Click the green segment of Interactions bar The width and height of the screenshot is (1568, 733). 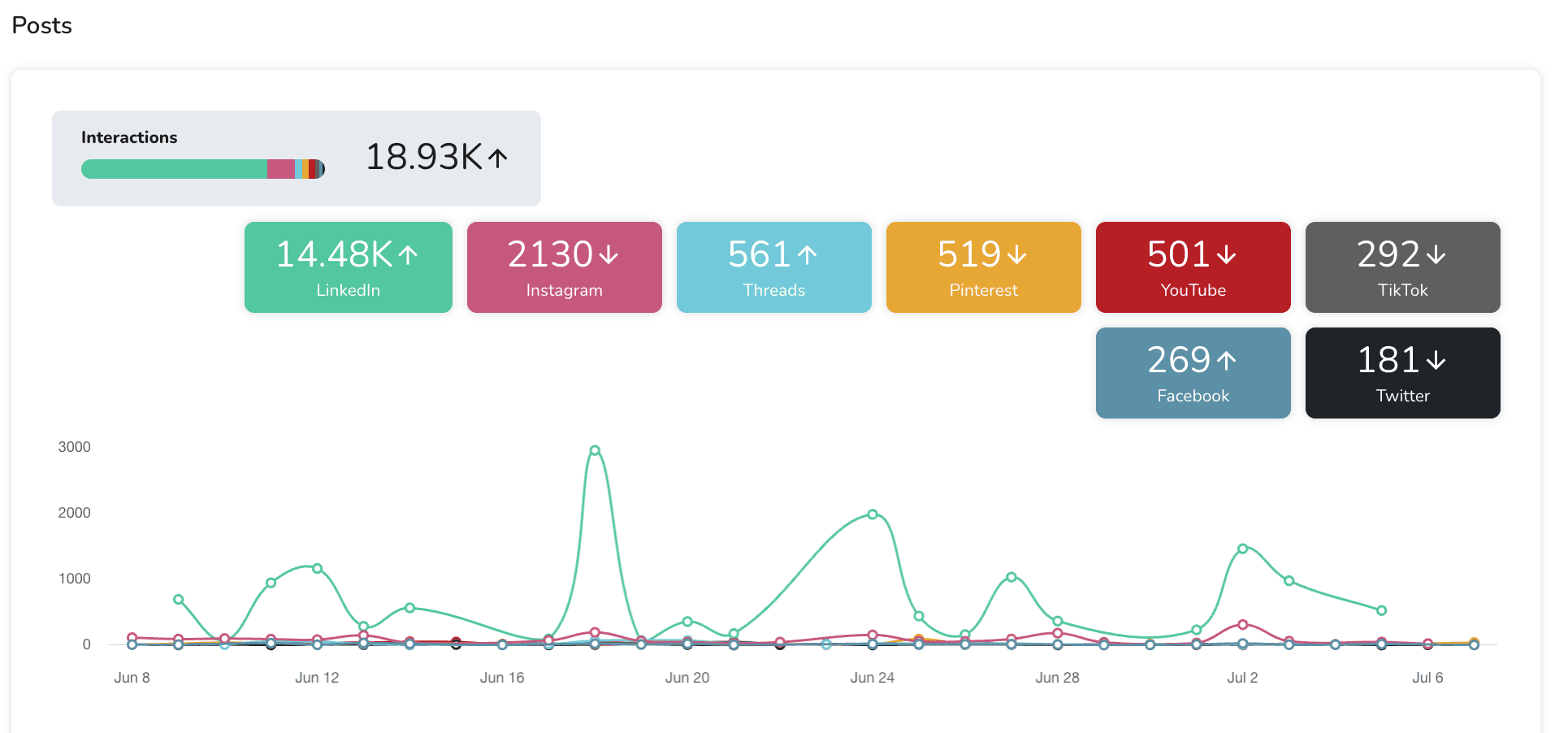174,169
